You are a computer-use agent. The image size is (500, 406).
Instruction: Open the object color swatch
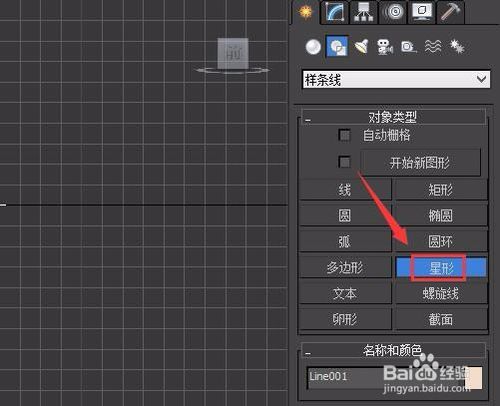coord(473,378)
